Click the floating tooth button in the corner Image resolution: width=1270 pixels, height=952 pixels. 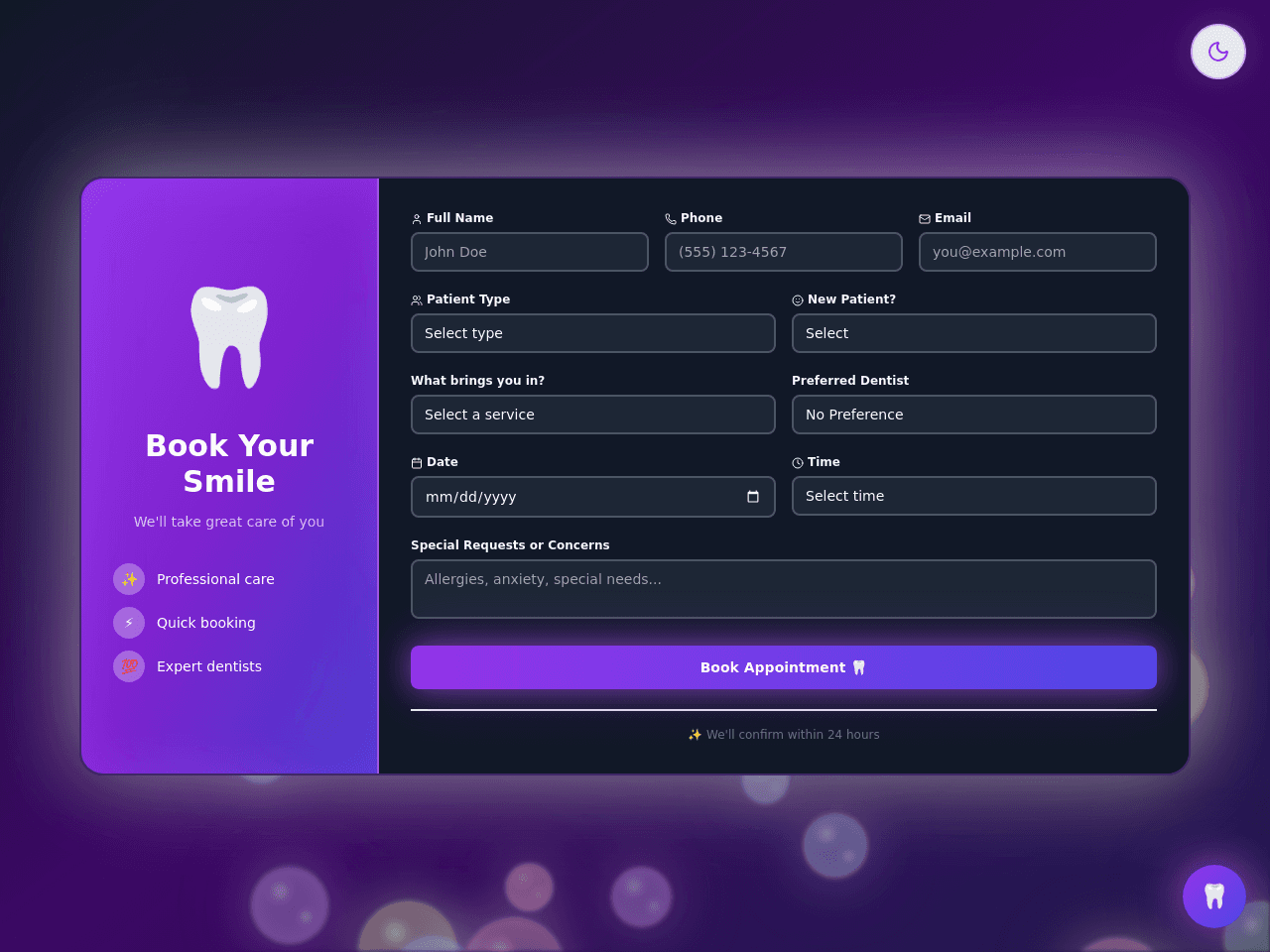[1214, 896]
